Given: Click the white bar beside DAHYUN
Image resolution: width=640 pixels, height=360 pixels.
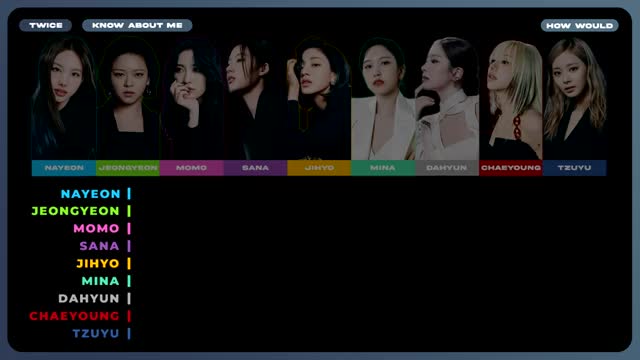Looking at the screenshot, I should click(129, 299).
